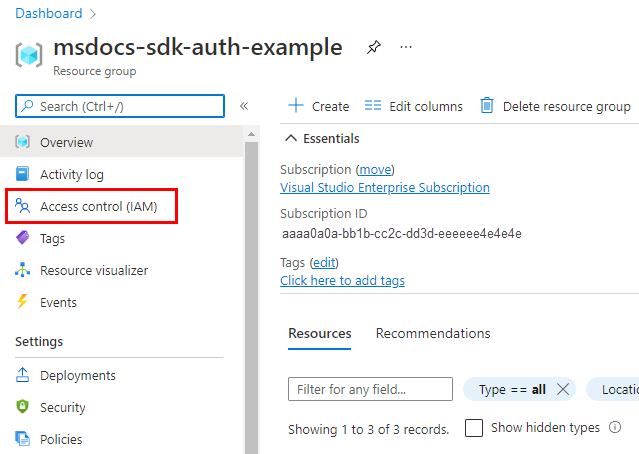Click the Deployments icon

tap(23, 375)
